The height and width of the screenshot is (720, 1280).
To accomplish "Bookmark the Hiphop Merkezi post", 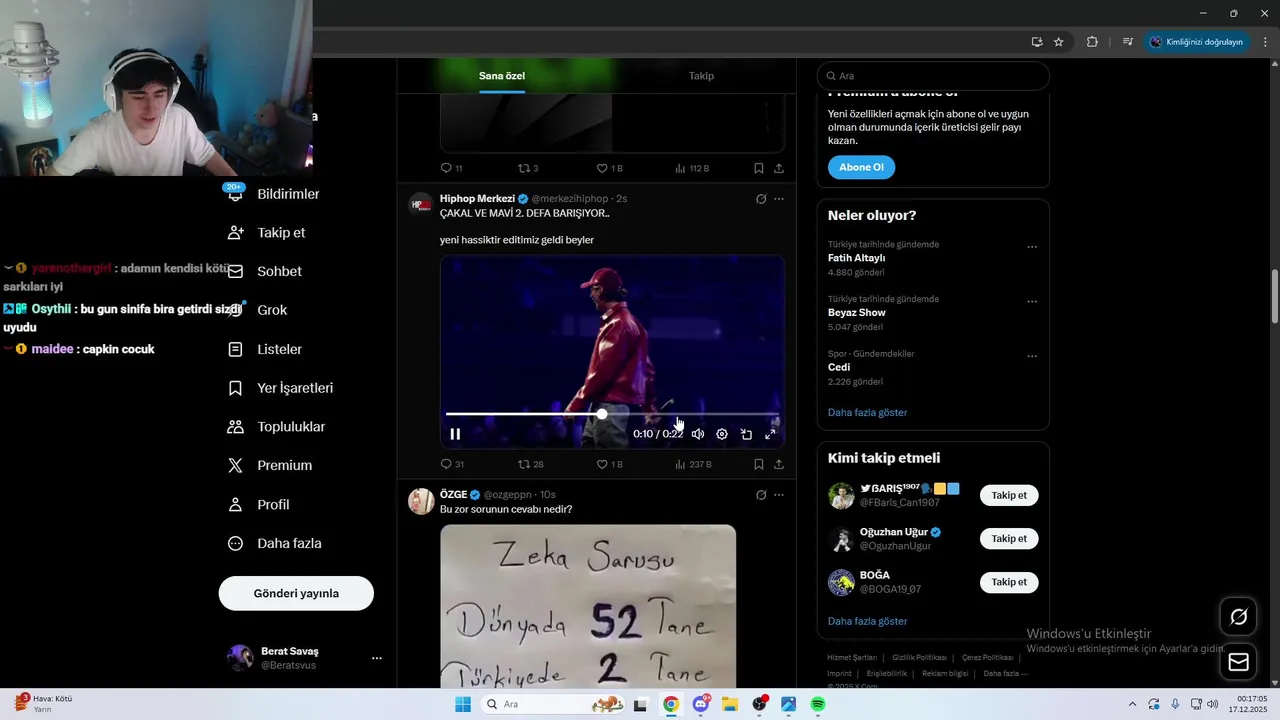I will [x=759, y=464].
